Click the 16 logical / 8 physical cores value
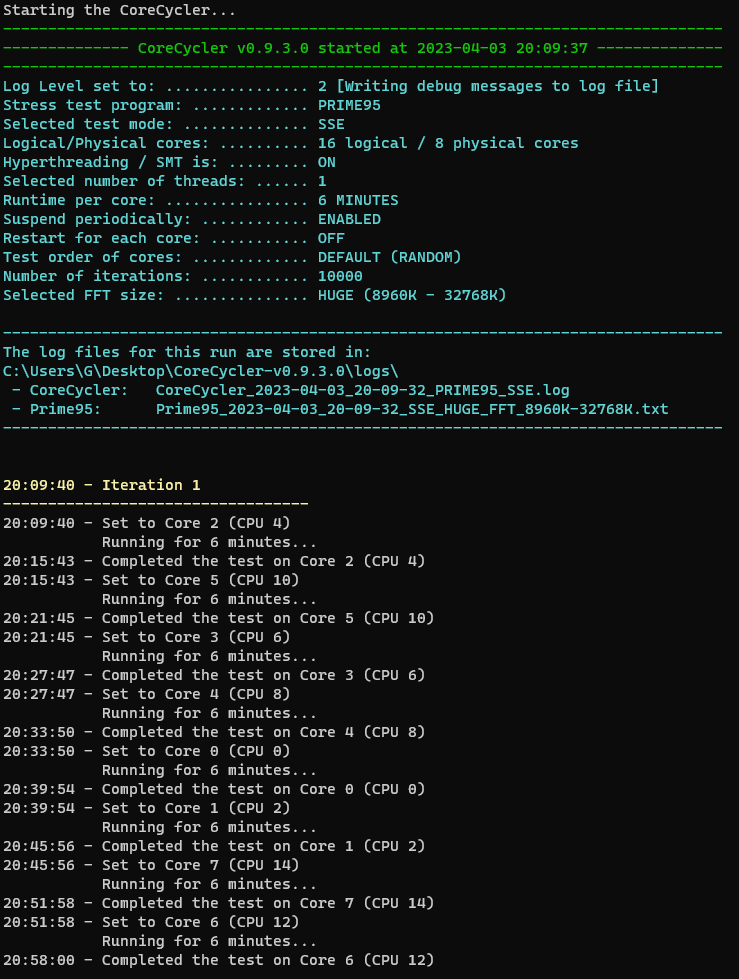 click(x=448, y=143)
